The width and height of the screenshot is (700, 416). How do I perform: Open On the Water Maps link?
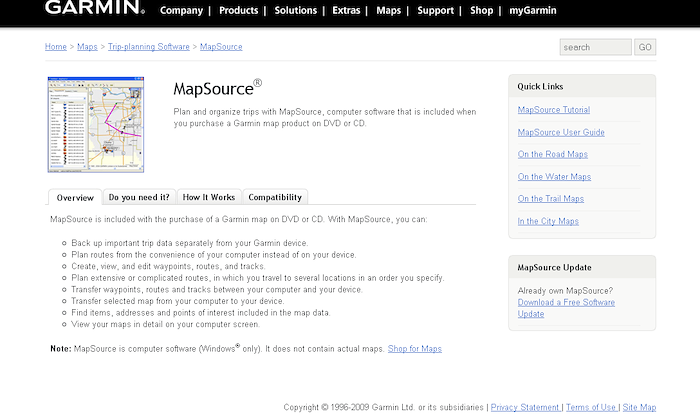[554, 177]
